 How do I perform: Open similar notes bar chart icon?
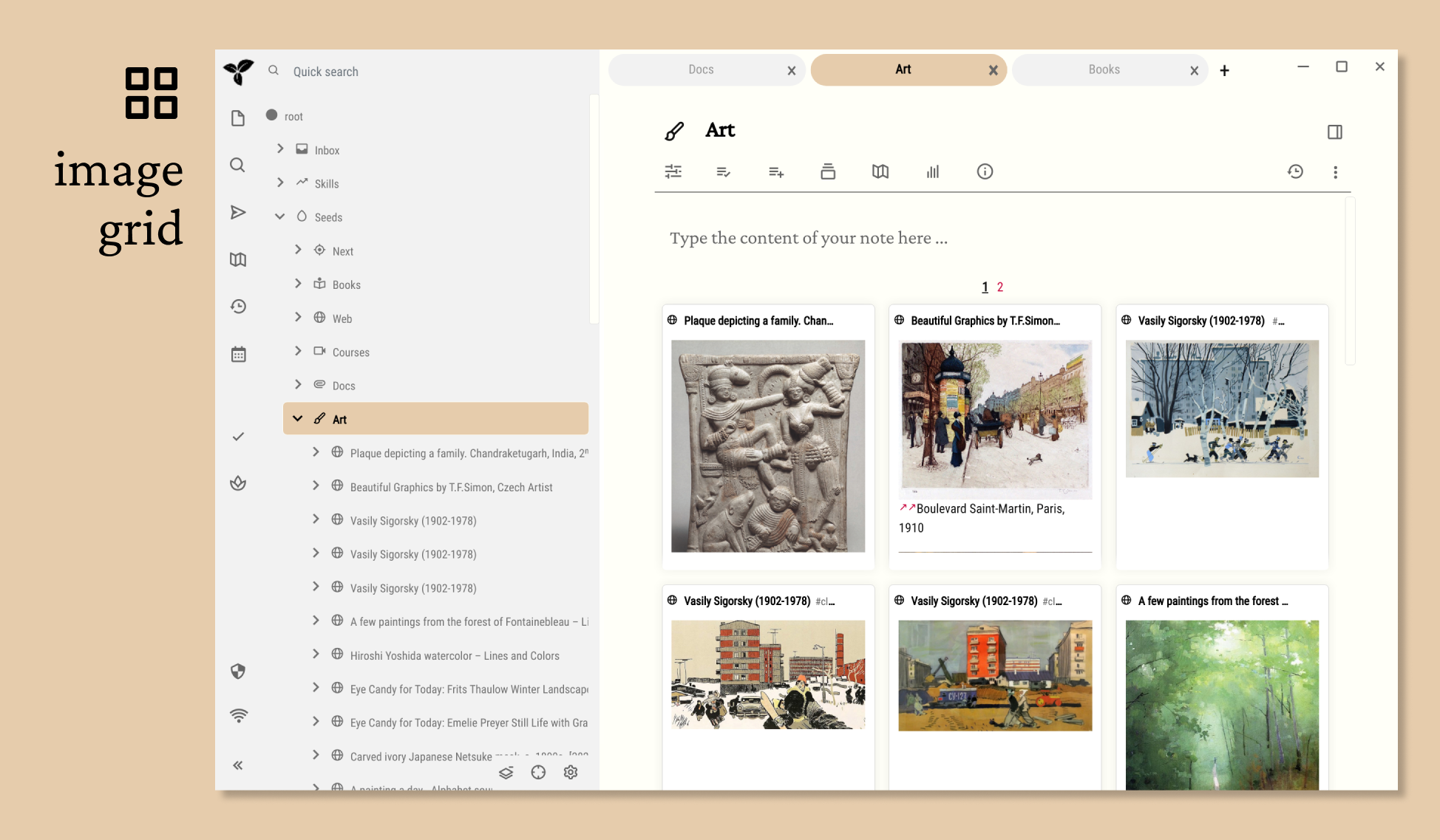tap(933, 171)
